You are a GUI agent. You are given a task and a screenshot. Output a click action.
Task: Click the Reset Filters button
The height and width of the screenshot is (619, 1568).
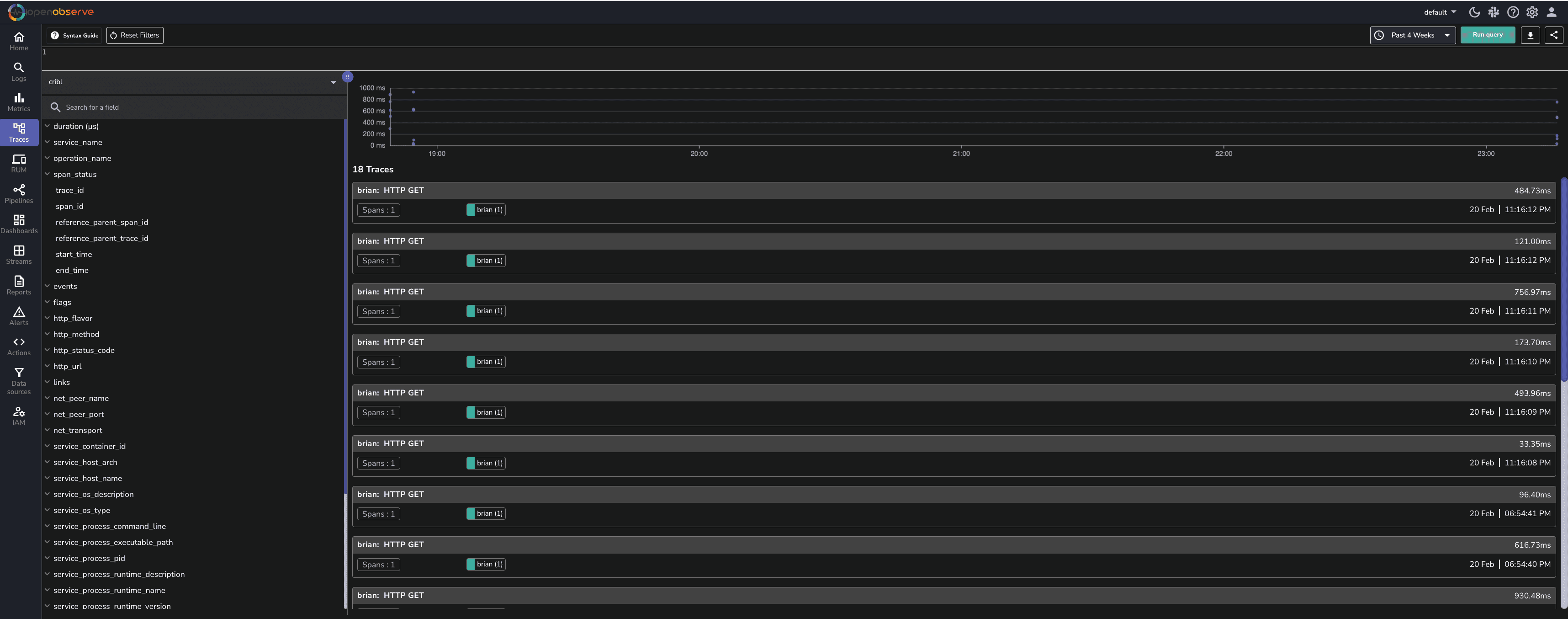click(134, 35)
